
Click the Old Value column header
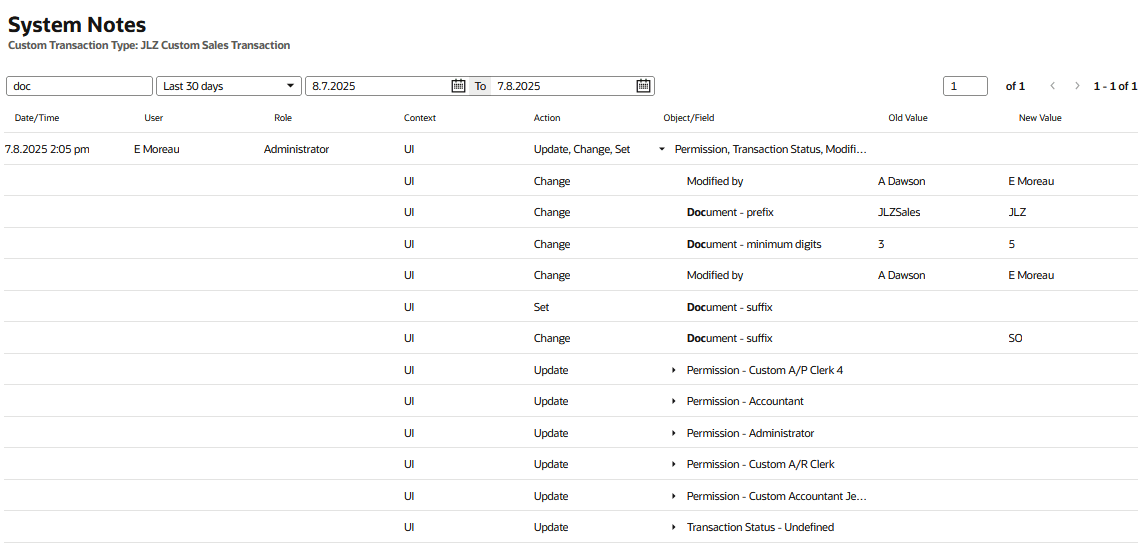(x=908, y=117)
